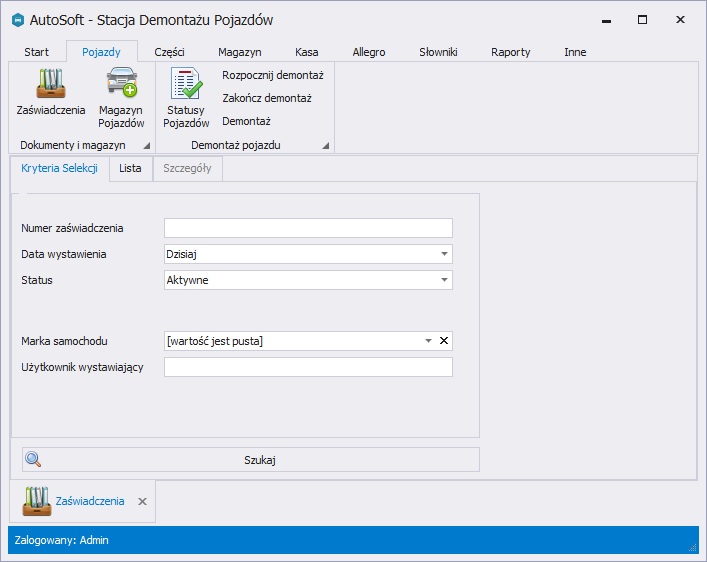707x562 pixels.
Task: Expand Demontaż pojazdu group launcher
Action: (325, 146)
